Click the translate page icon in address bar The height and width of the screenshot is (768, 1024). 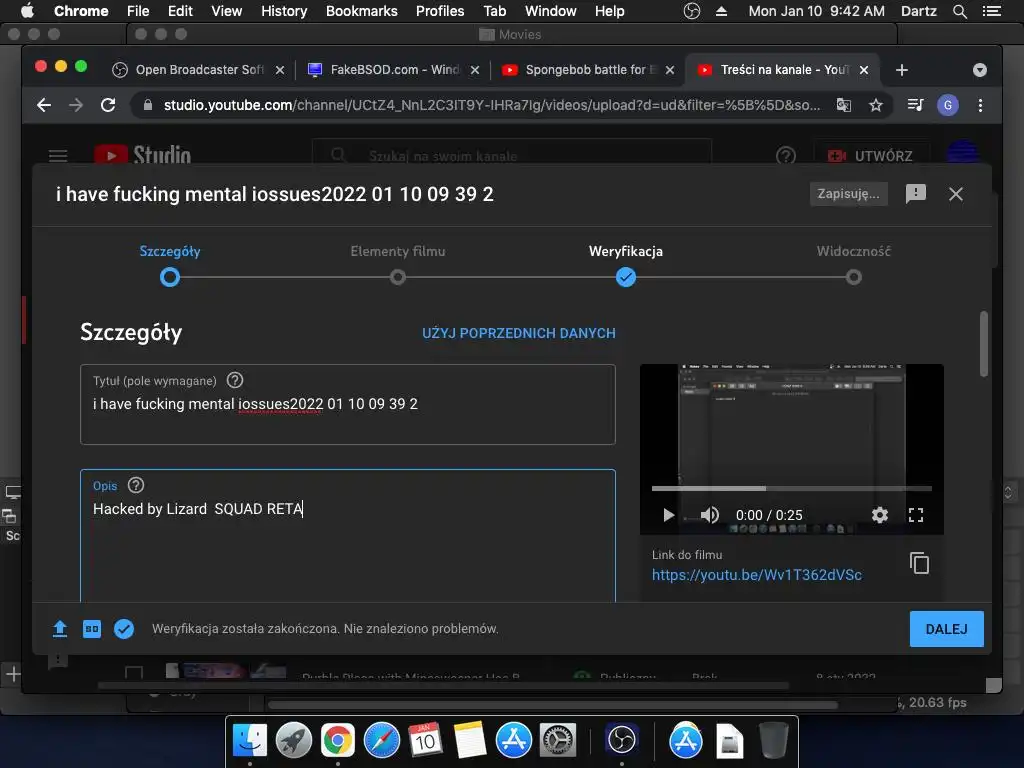click(x=844, y=105)
